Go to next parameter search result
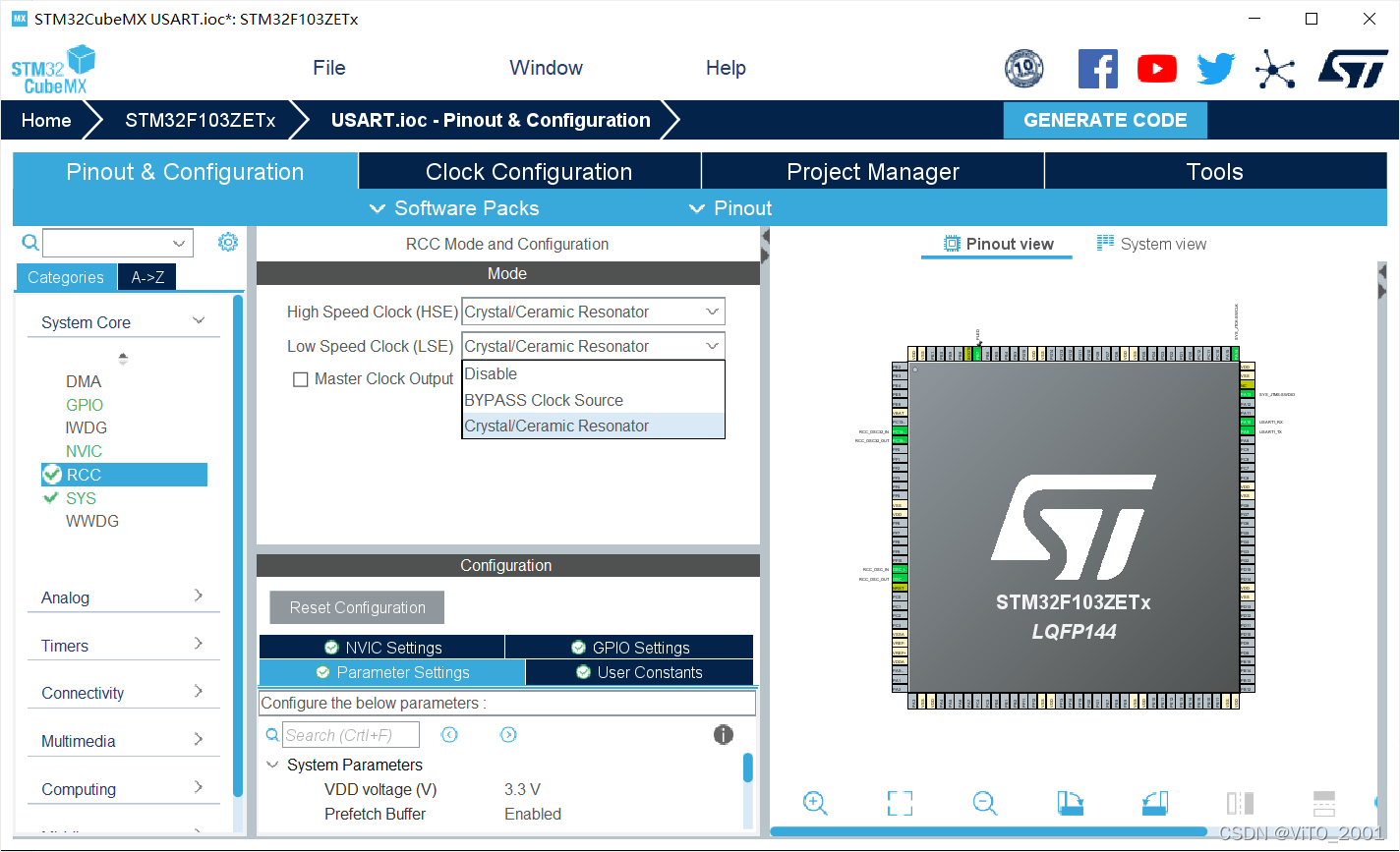This screenshot has height=852, width=1400. tap(508, 735)
